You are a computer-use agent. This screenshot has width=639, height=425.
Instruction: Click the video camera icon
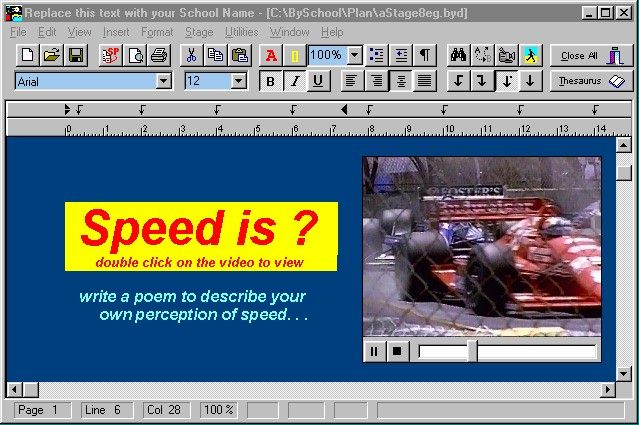tap(507, 55)
